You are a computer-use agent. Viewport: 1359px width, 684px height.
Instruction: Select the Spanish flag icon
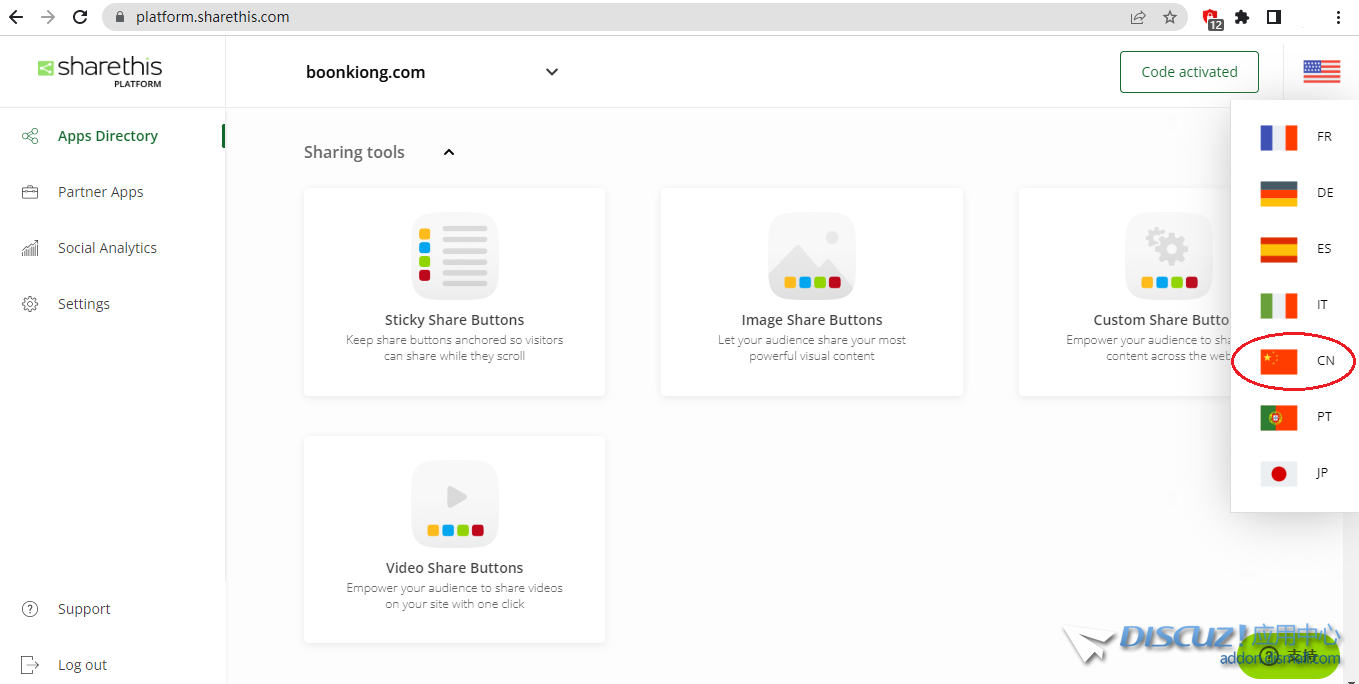(x=1279, y=249)
